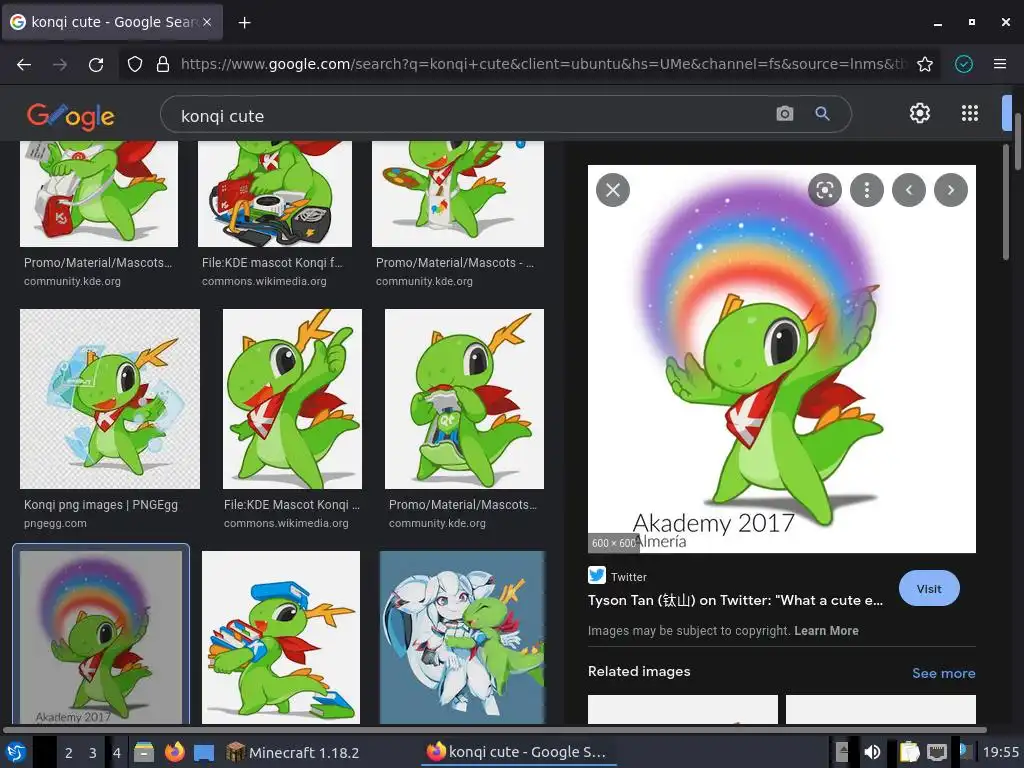Screen dimensions: 1024x768
Task: Open the anime girl hugging Konqi thumbnail
Action: click(x=462, y=637)
